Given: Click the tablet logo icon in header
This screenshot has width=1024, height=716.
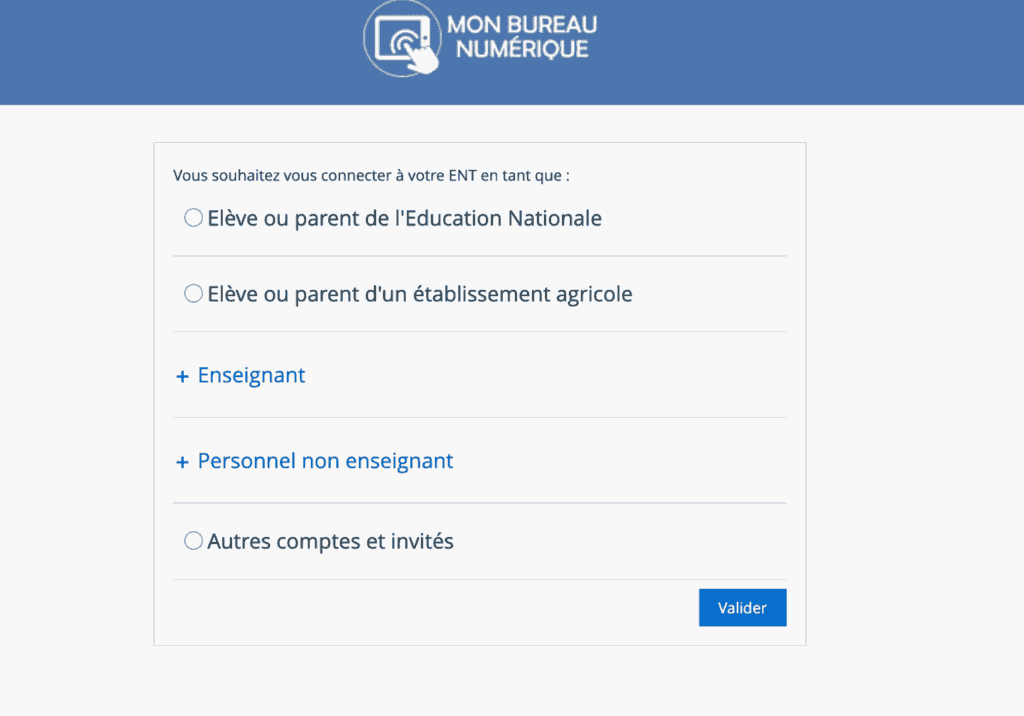Looking at the screenshot, I should point(401,36).
